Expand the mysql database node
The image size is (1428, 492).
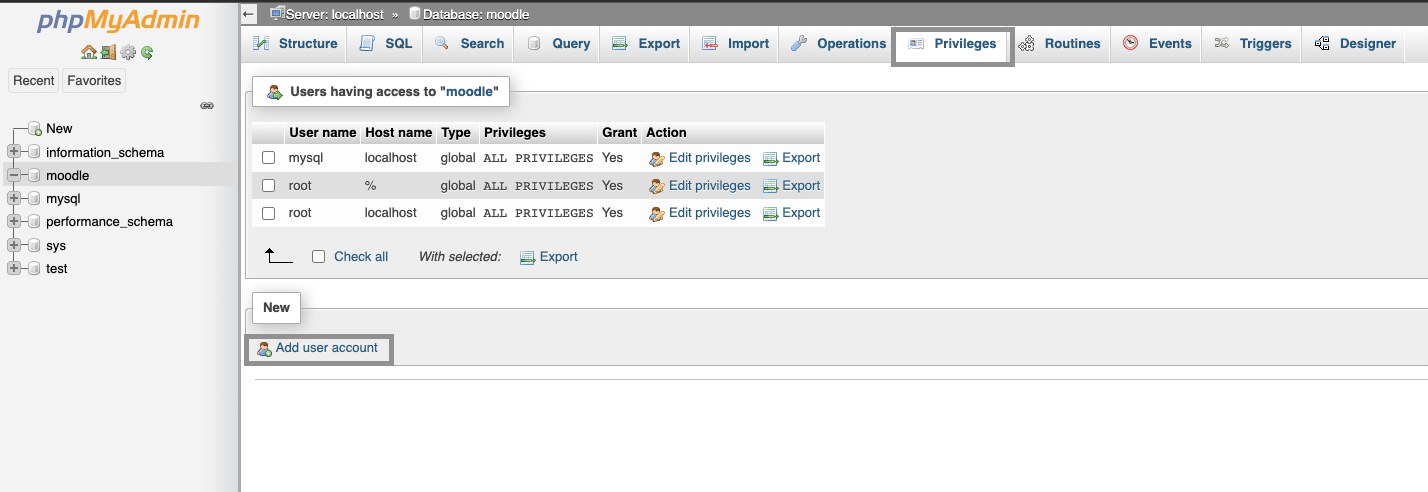pos(14,198)
